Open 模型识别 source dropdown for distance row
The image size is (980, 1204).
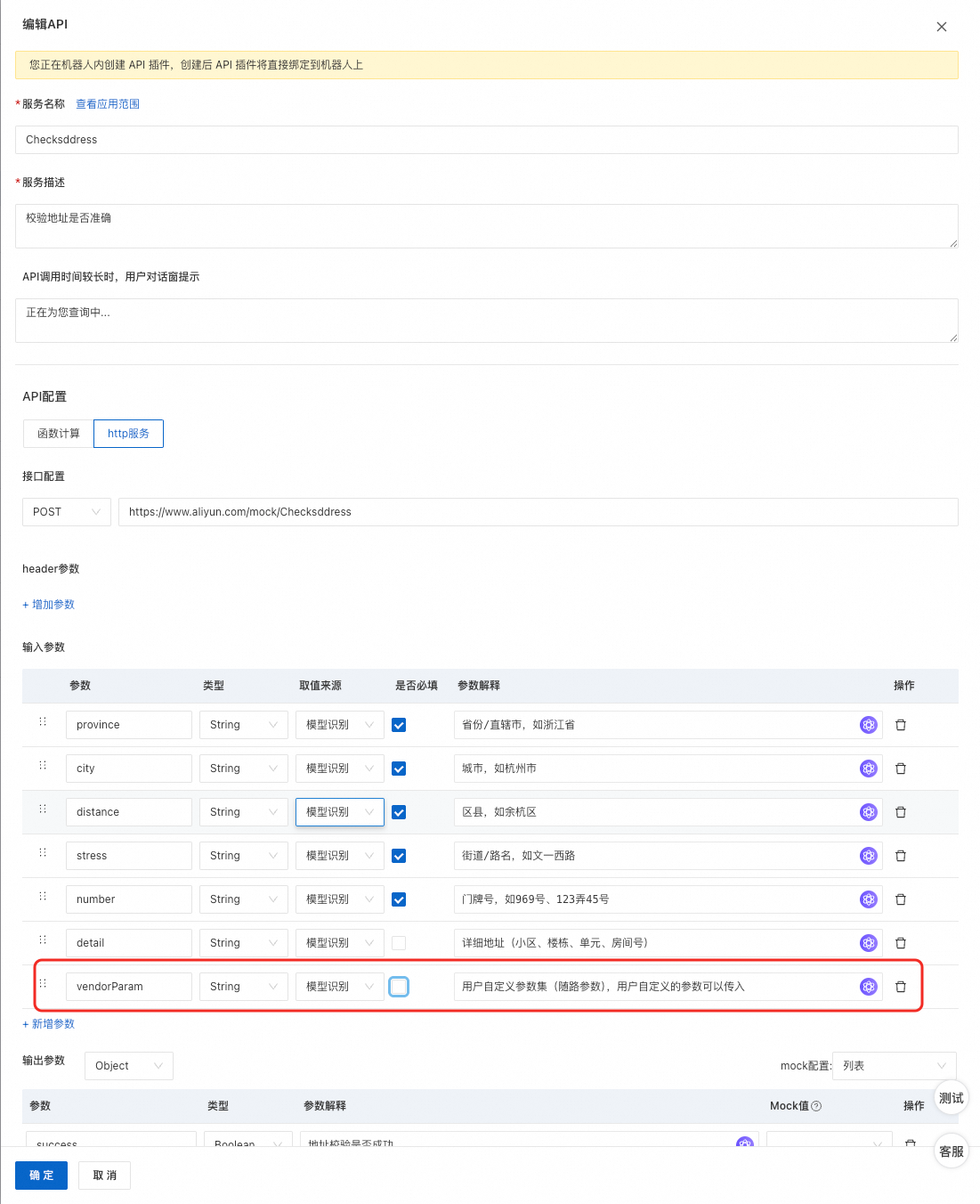pos(340,812)
